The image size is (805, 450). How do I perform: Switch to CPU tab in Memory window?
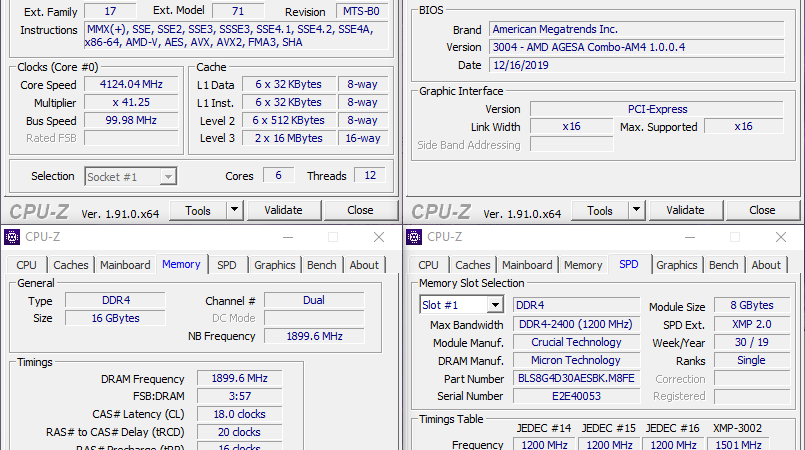pyautogui.click(x=26, y=265)
